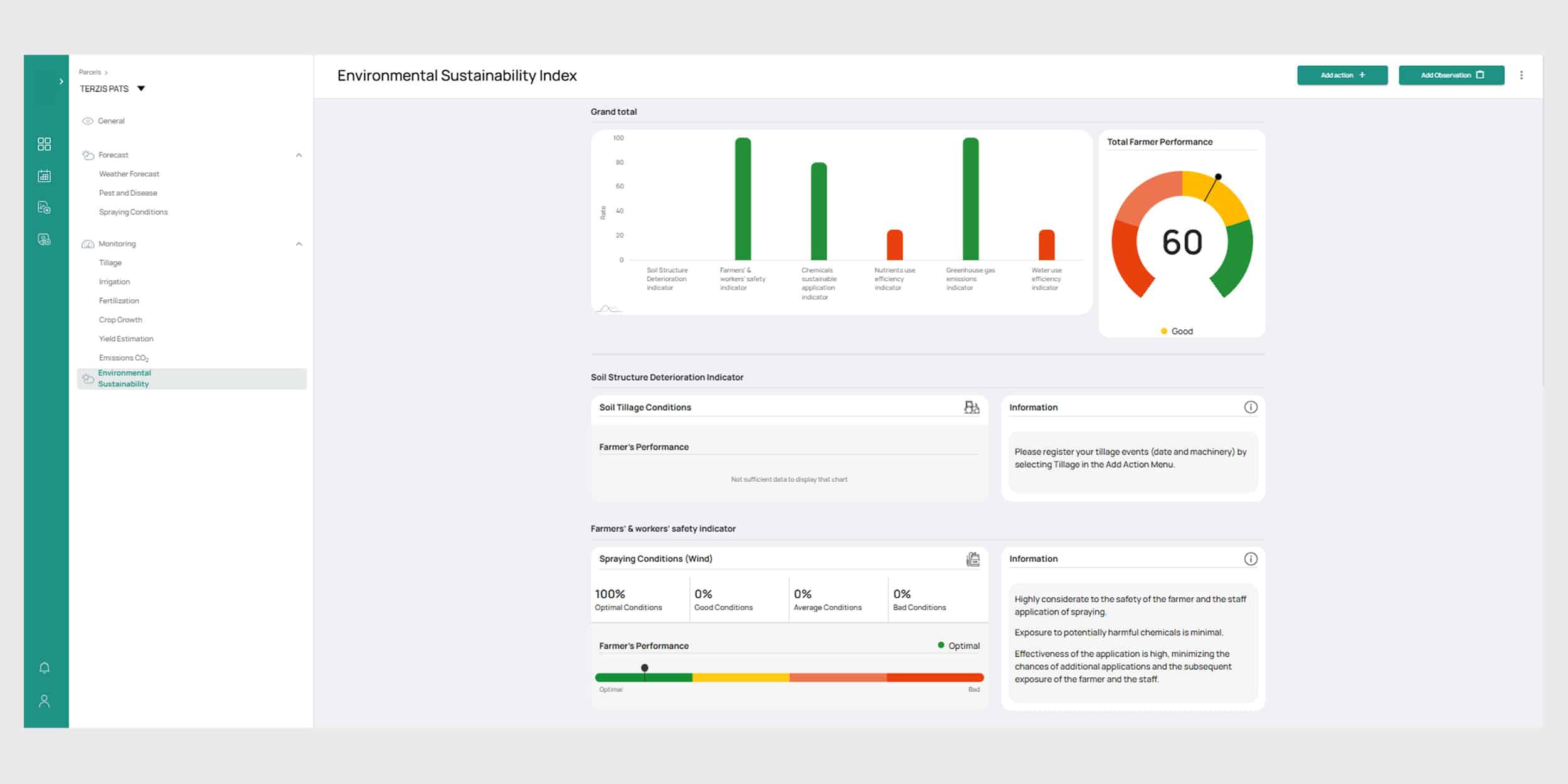Expand the sidebar with the arrow chevron
The image size is (1568, 784).
tap(61, 82)
